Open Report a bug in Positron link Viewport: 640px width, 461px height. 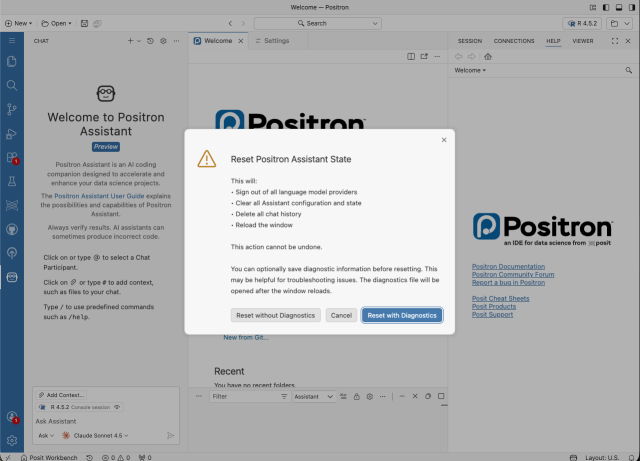pyautogui.click(x=508, y=283)
